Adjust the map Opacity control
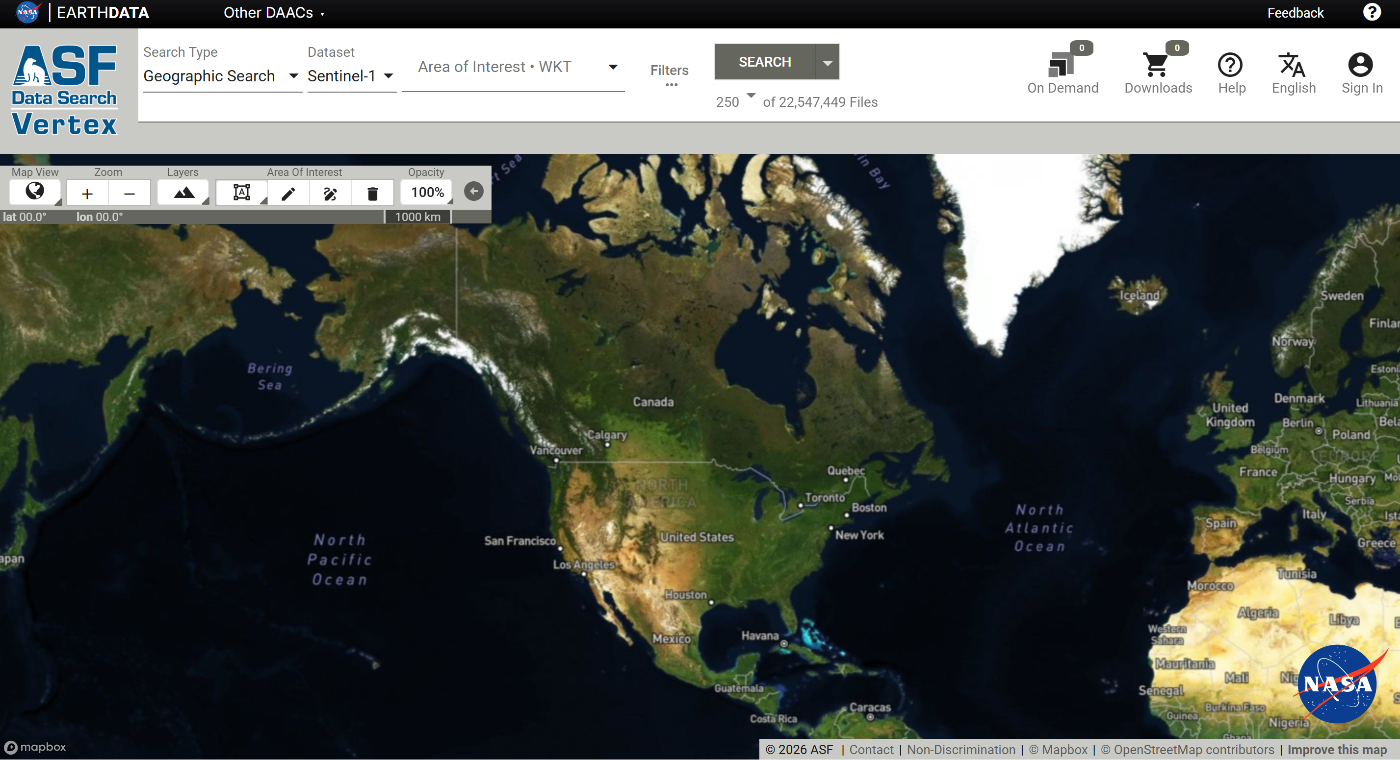The width and height of the screenshot is (1400, 760). click(x=427, y=192)
